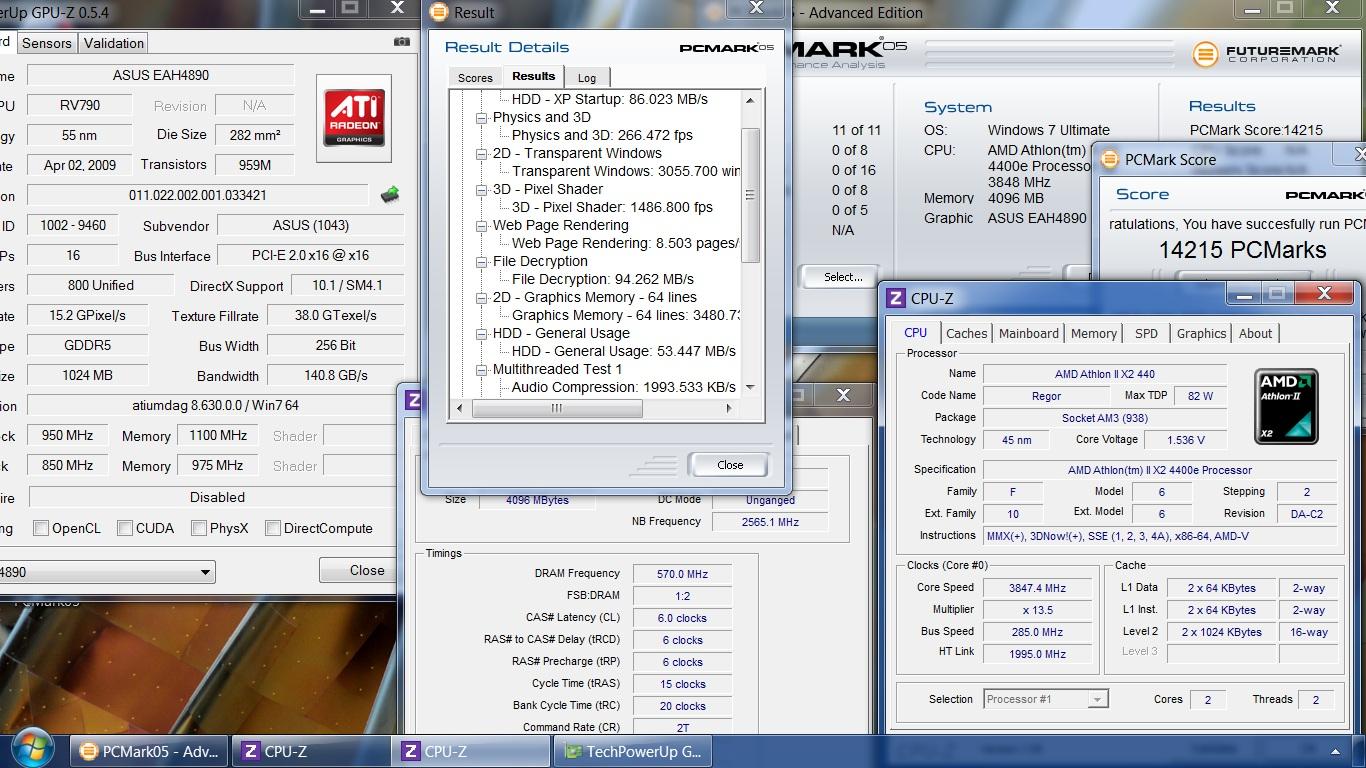Click the CPU-Z window title bar Z icon
This screenshot has width=1366, height=768.
[x=896, y=298]
